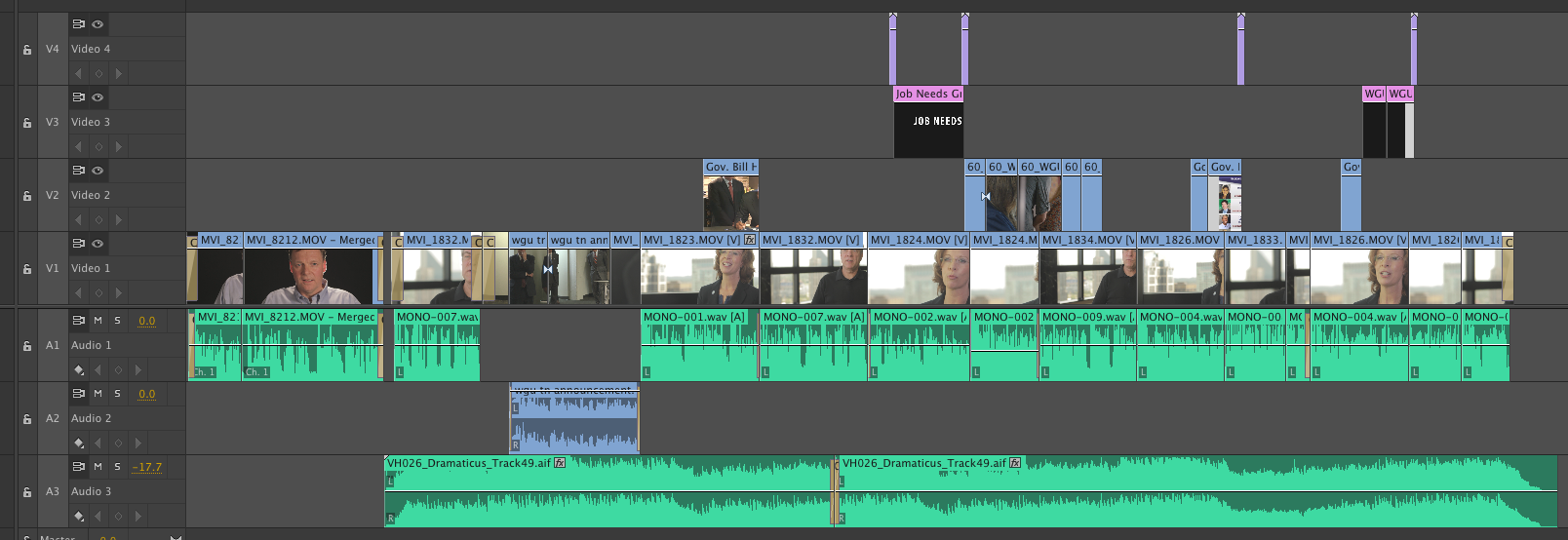This screenshot has width=1568, height=540.
Task: Go to previous keyframe on Video 1
Action: pos(78,292)
